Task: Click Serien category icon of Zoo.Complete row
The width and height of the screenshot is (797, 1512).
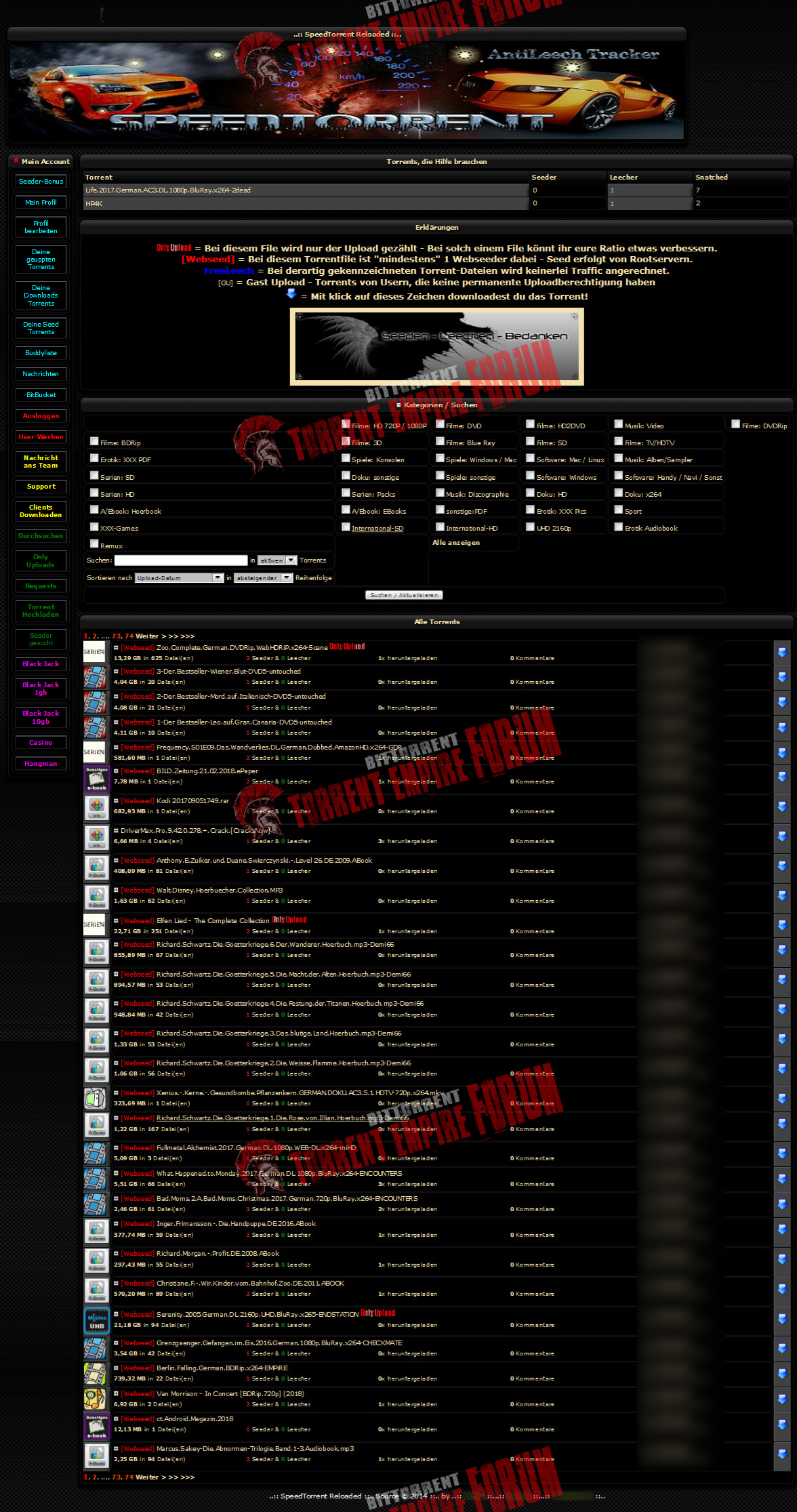Action: point(94,652)
